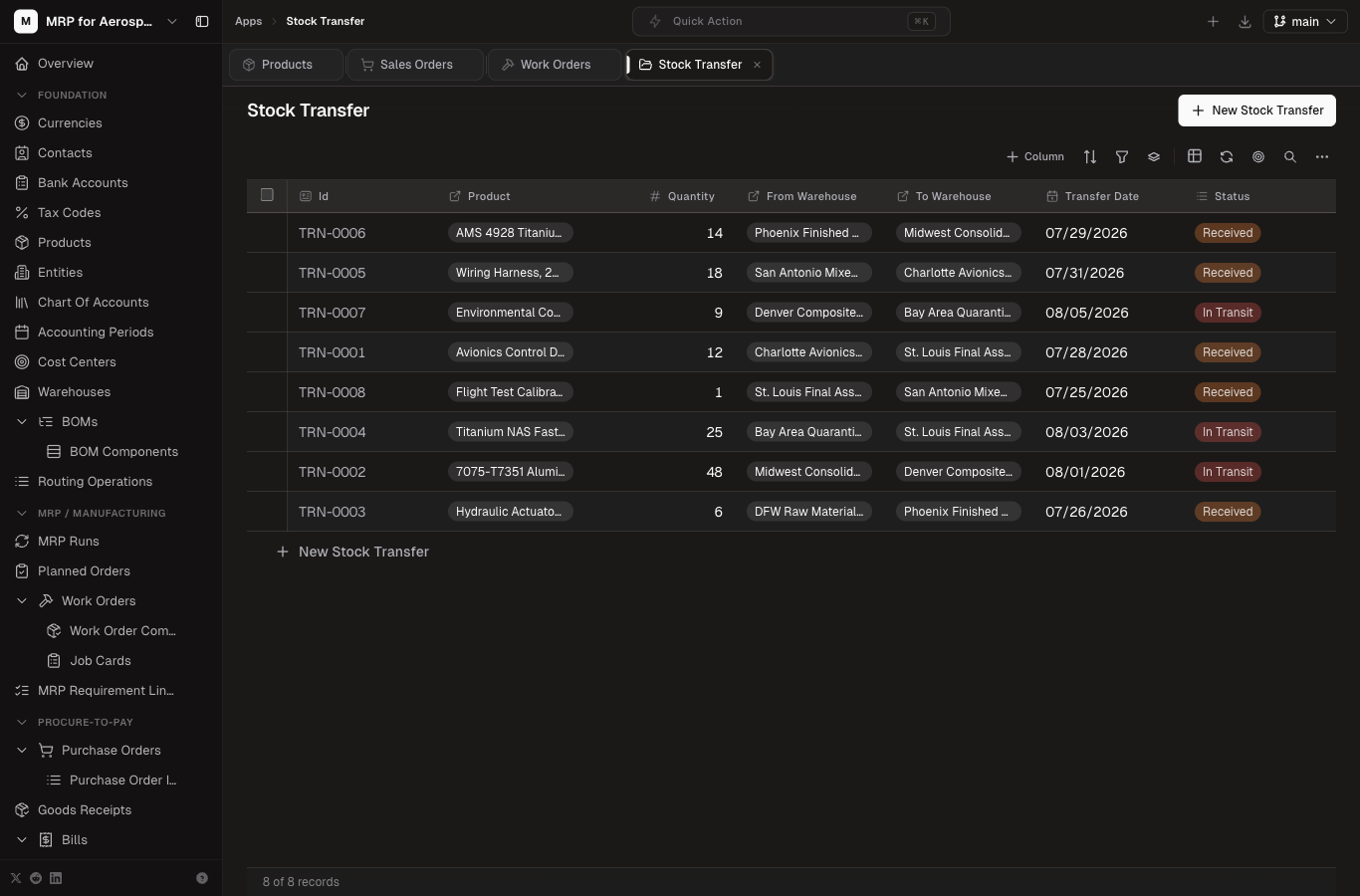
Task: Open MRP Runs in the sidebar
Action: pos(111,542)
